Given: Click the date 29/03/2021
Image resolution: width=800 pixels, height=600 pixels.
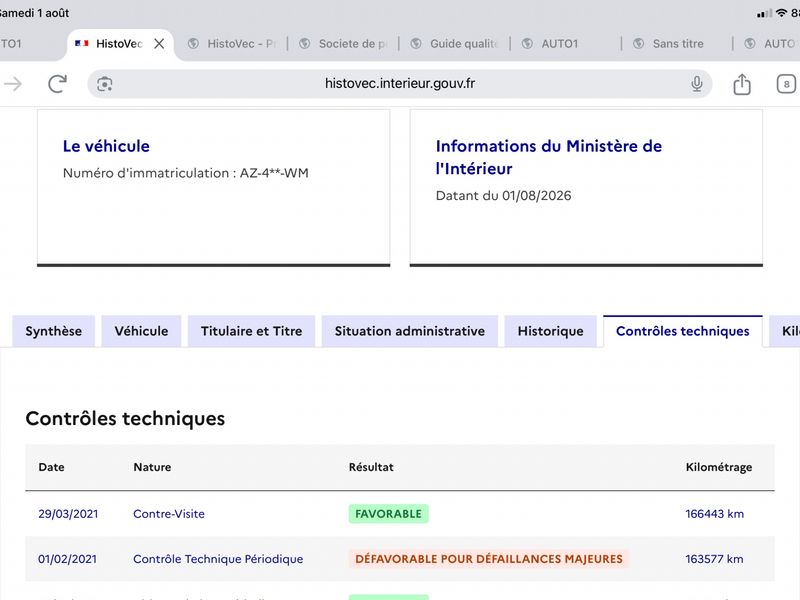Looking at the screenshot, I should [x=68, y=514].
